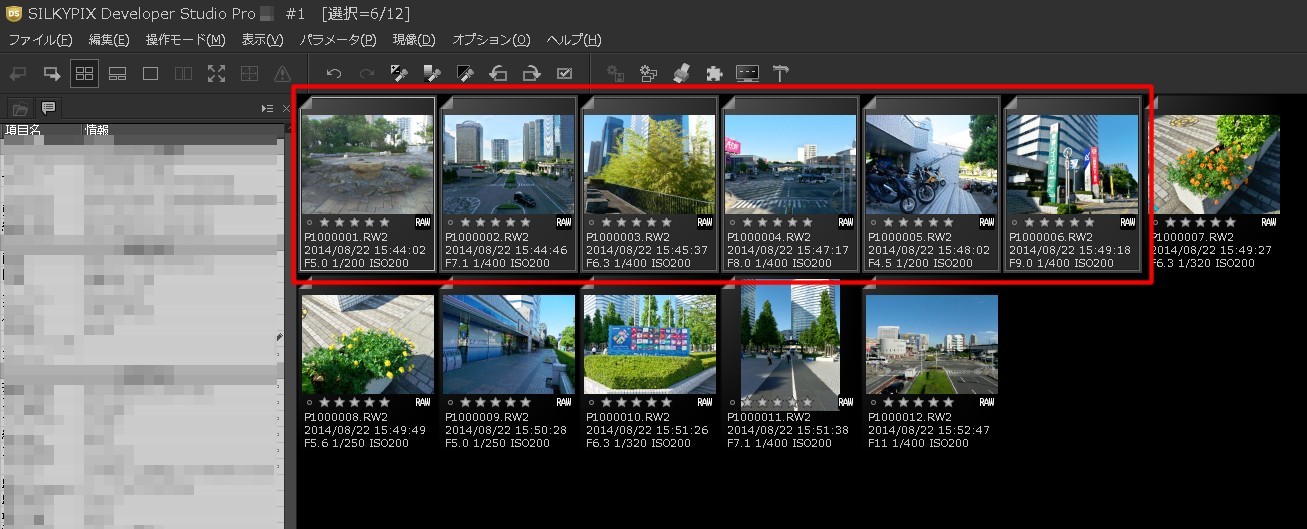Switch to thumbnail grid view mode

[x=85, y=74]
